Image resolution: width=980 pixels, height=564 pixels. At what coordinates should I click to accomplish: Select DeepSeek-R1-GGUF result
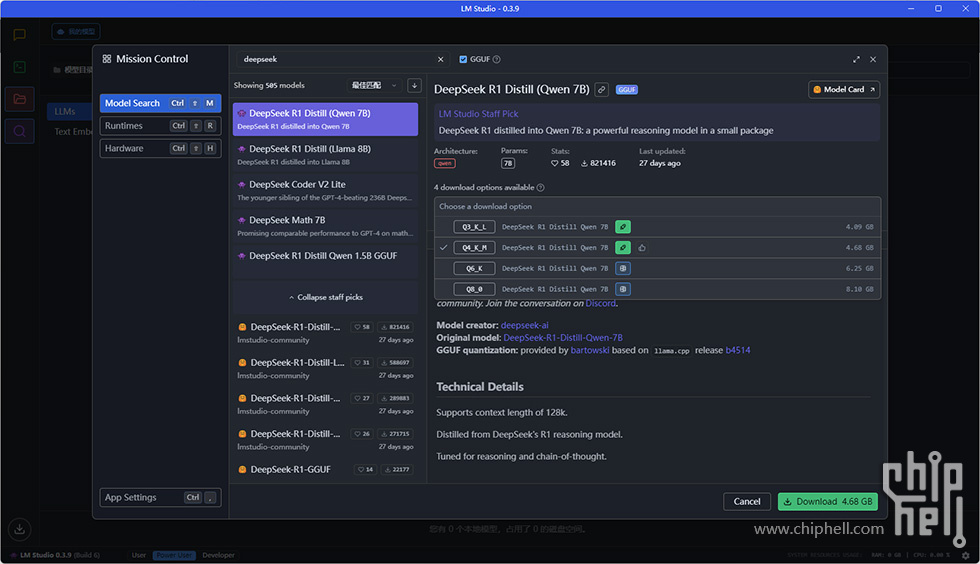tap(326, 470)
